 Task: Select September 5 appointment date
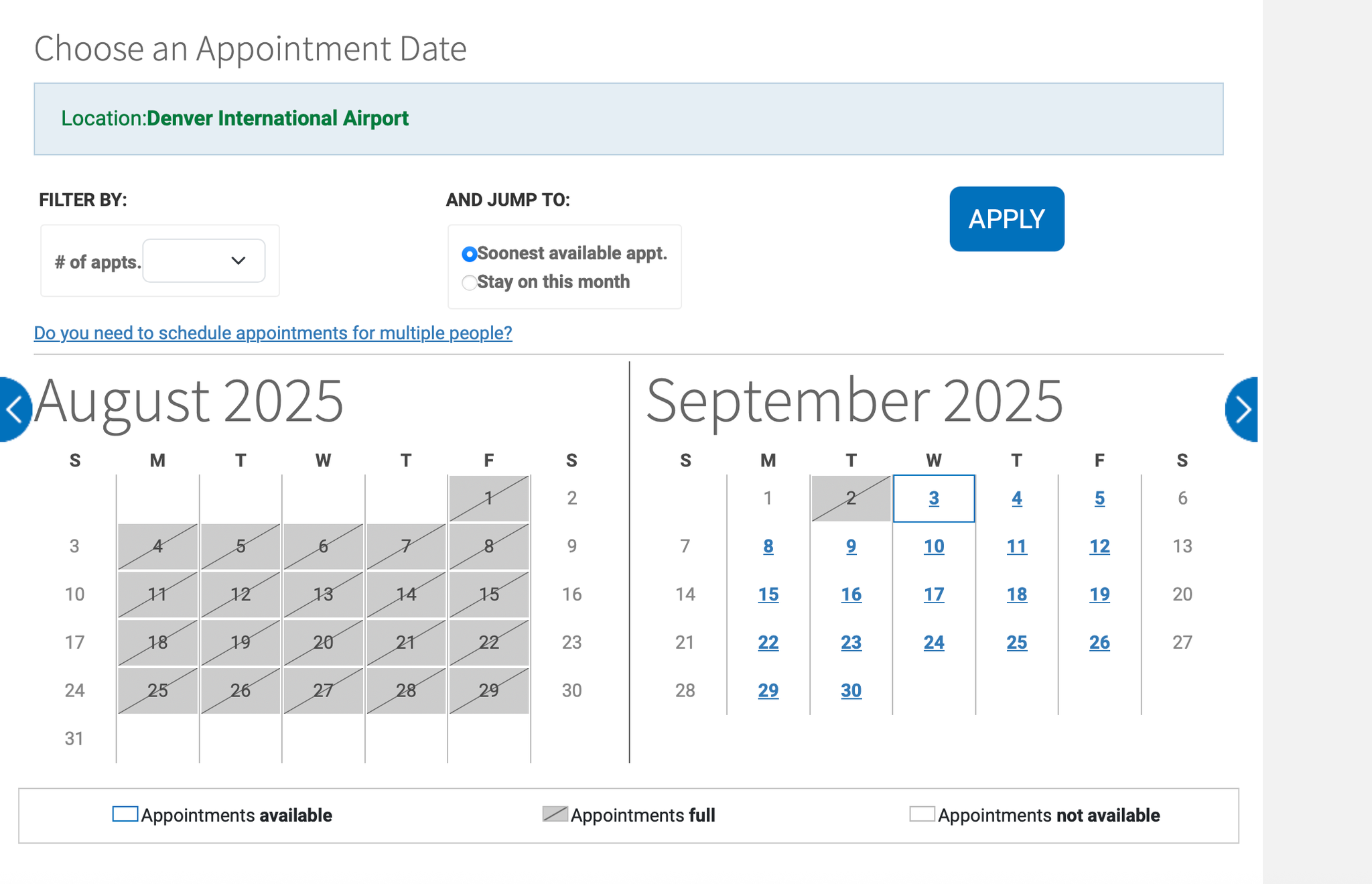pyautogui.click(x=1099, y=499)
